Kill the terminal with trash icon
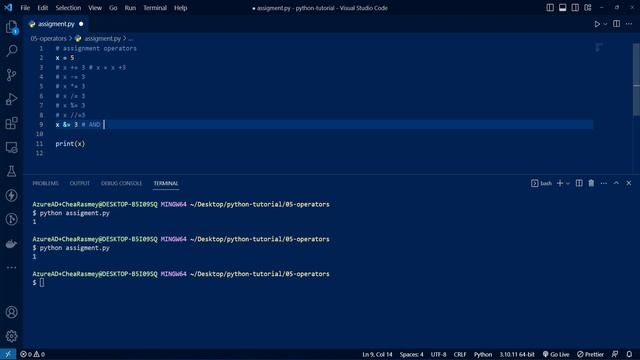 591,183
